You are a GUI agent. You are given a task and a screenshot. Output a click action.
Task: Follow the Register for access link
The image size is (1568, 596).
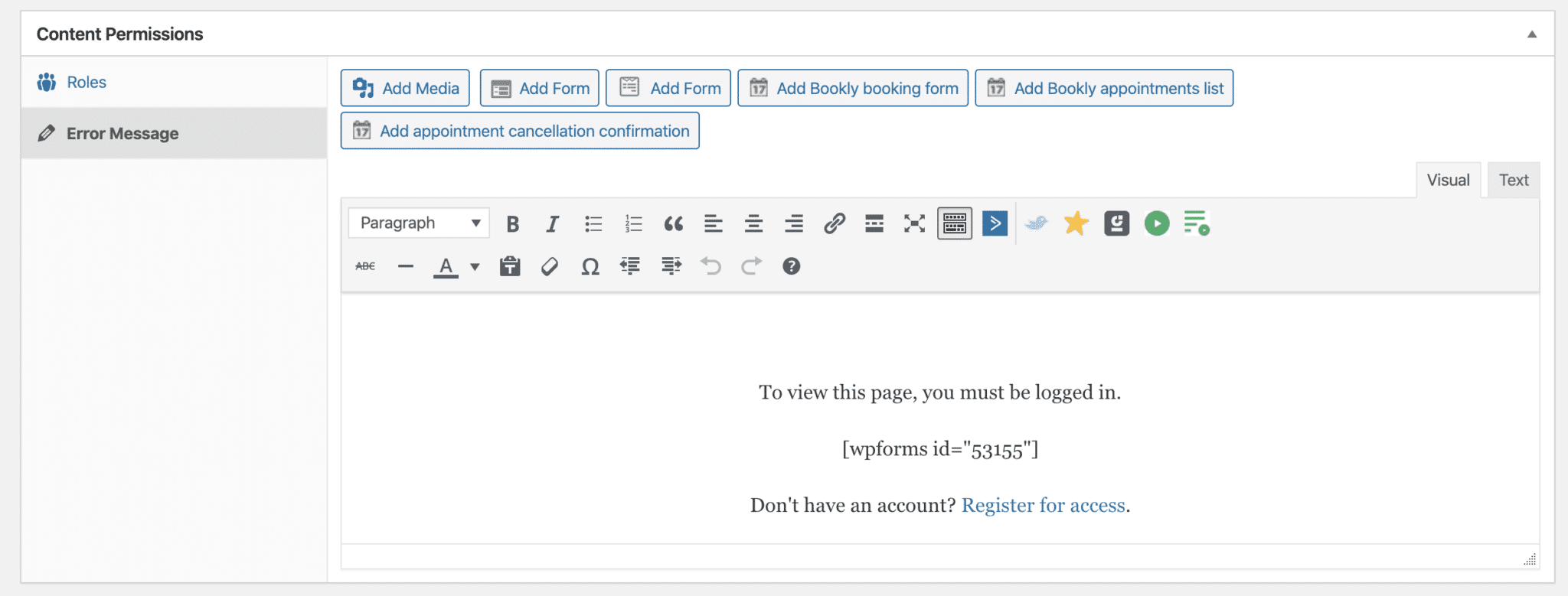pyautogui.click(x=1043, y=505)
